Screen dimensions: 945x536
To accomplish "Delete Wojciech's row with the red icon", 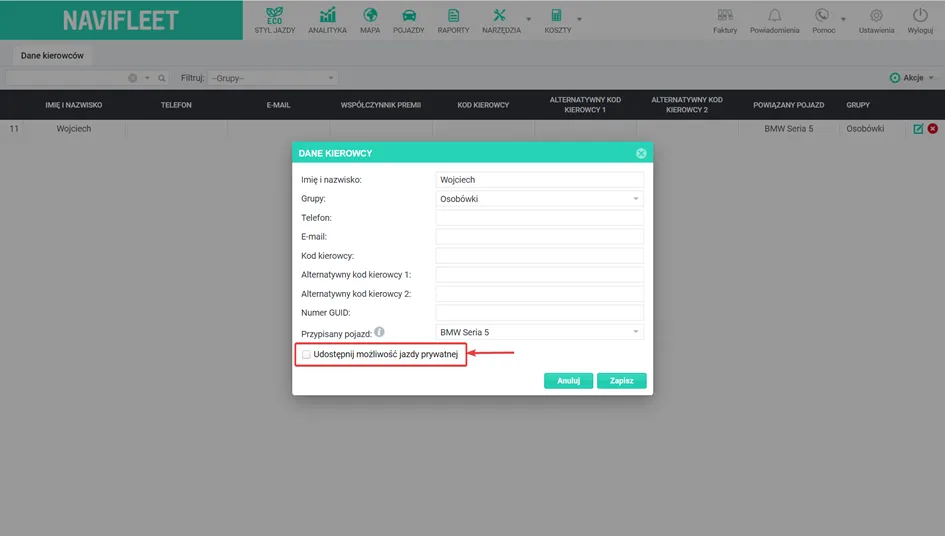I will (x=932, y=128).
